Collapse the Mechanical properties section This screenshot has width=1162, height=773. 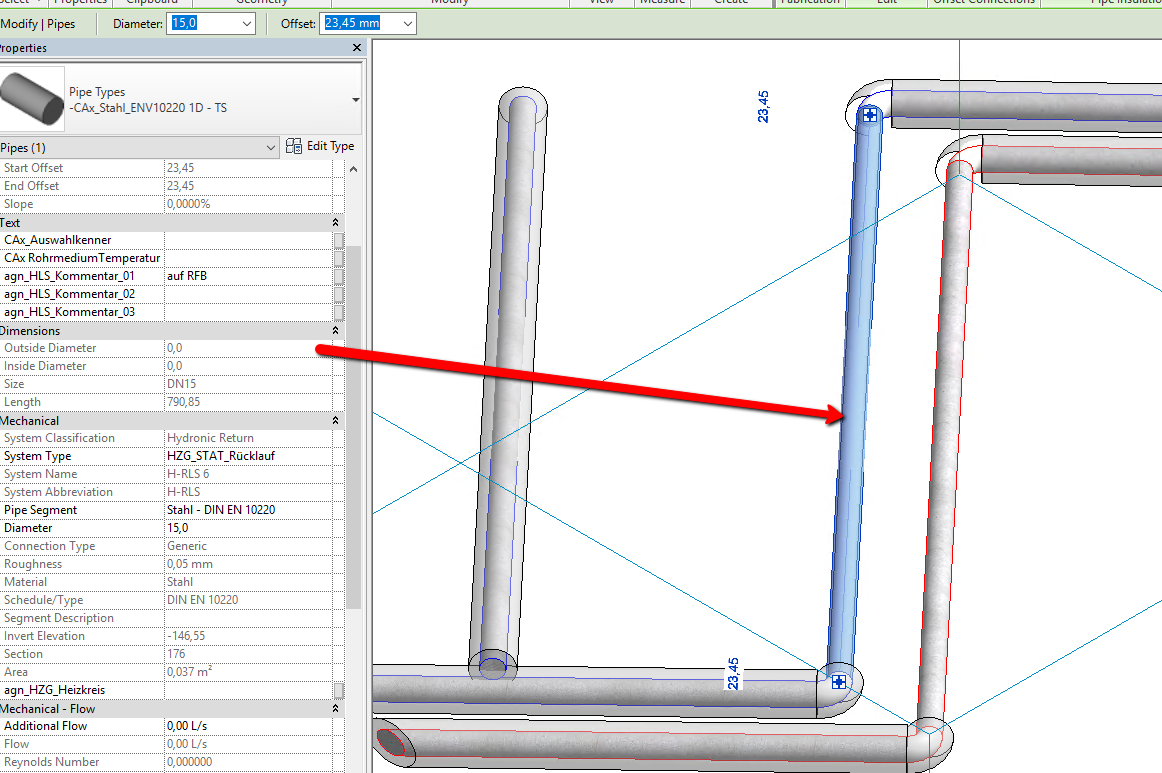click(335, 420)
